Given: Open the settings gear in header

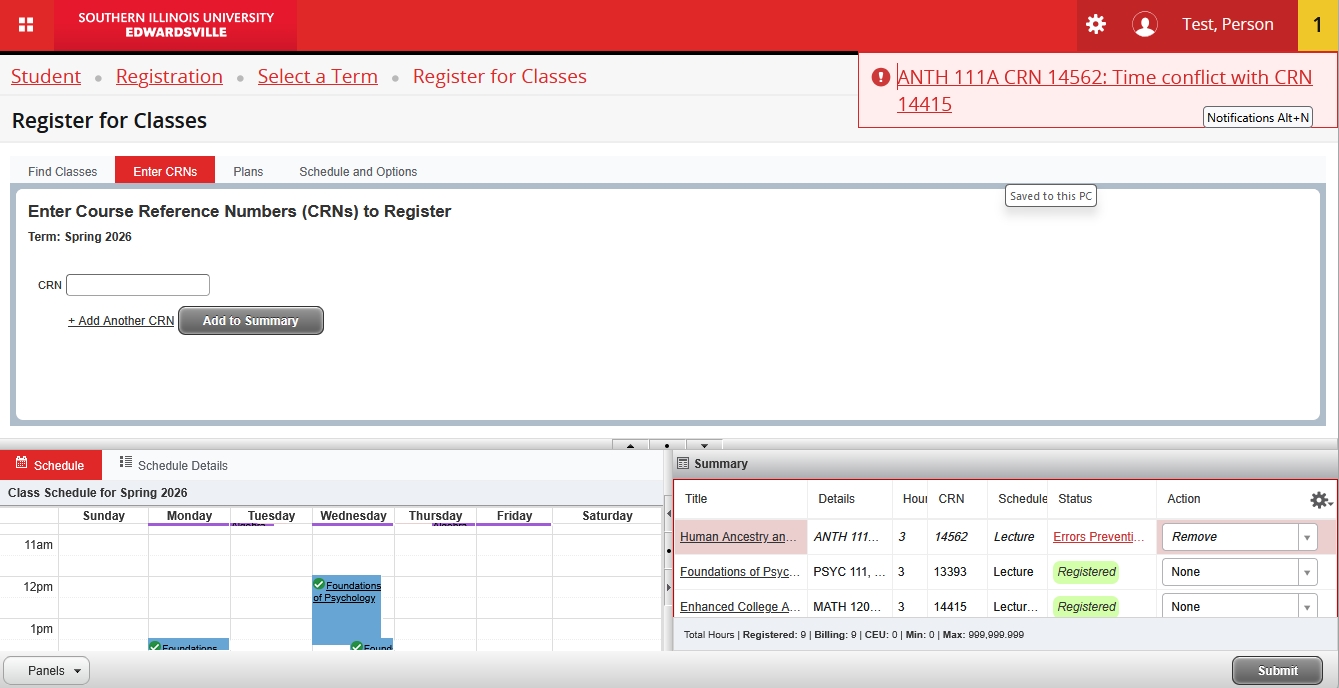Looking at the screenshot, I should tap(1096, 25).
